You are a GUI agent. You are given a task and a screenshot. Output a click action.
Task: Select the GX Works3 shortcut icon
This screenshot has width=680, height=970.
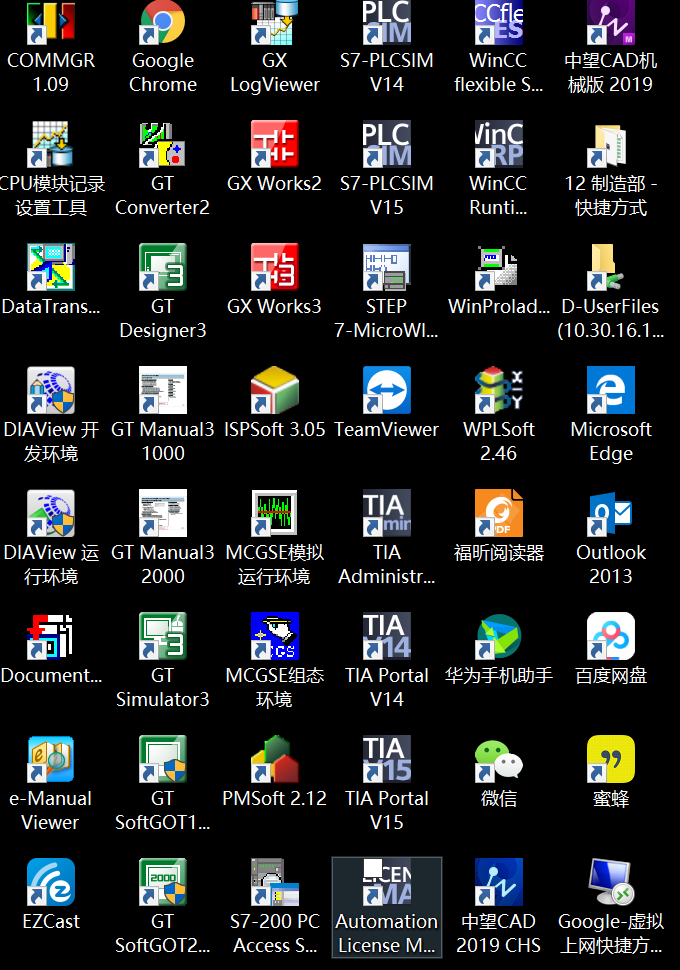click(x=274, y=268)
